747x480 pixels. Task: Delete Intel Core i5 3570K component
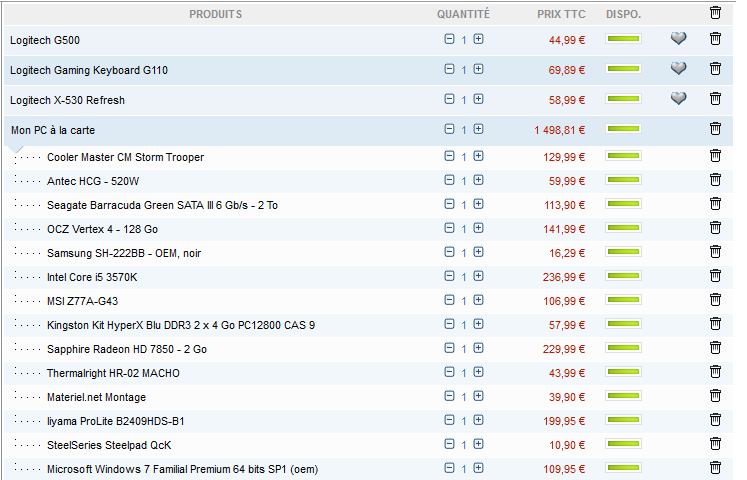point(715,276)
